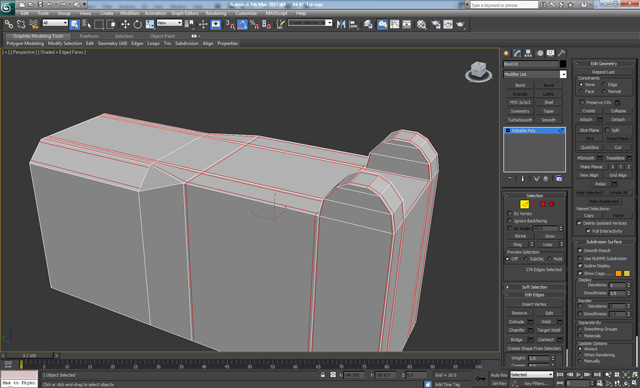Toggle the selection lock padlock icon
The width and height of the screenshot is (640, 388).
(x=323, y=375)
